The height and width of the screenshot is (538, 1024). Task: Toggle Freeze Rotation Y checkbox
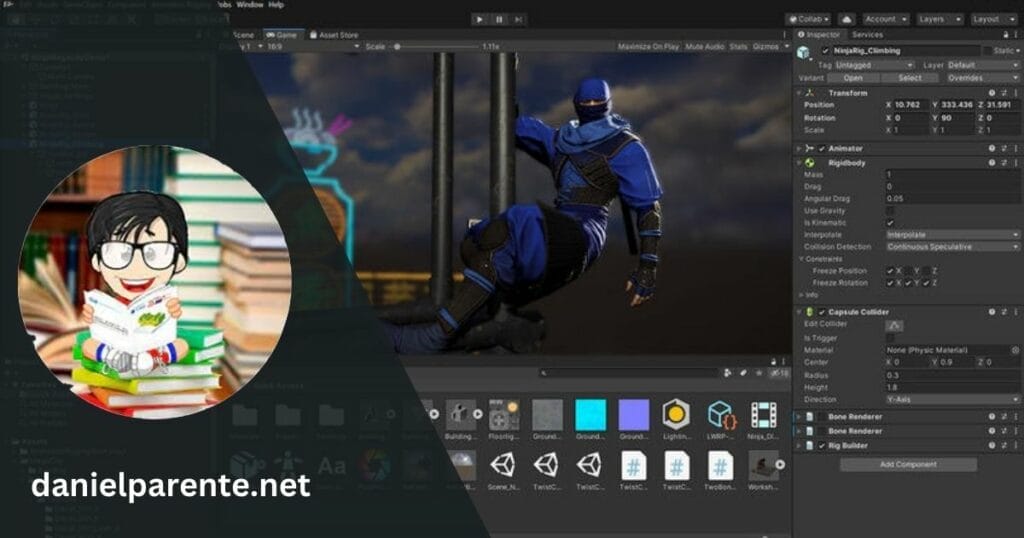pos(908,283)
